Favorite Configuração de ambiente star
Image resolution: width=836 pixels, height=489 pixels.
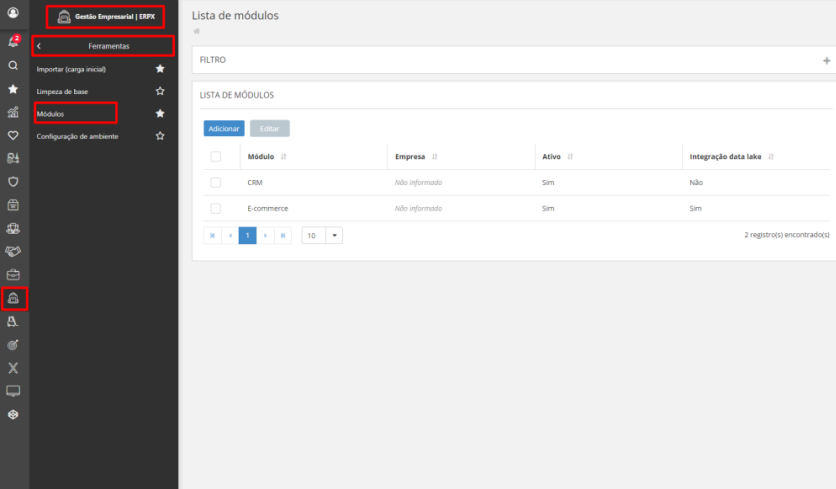[x=160, y=136]
